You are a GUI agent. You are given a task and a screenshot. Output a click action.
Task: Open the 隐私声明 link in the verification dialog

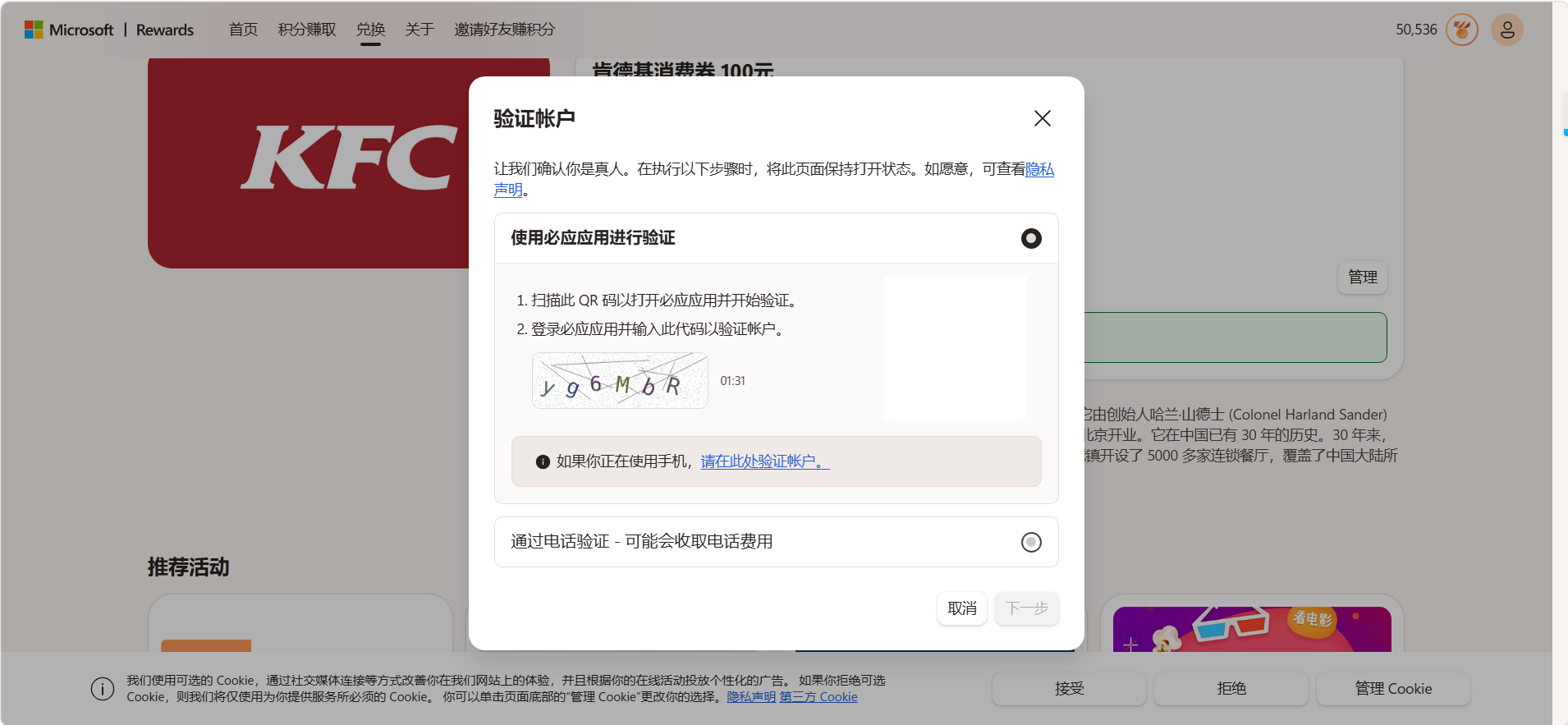click(1039, 169)
